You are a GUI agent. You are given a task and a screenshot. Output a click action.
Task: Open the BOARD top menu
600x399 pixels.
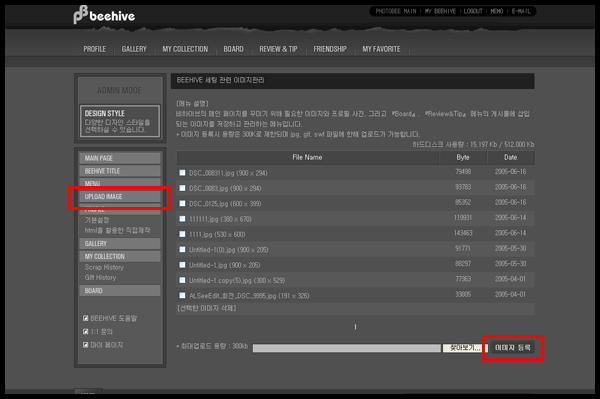tap(233, 49)
